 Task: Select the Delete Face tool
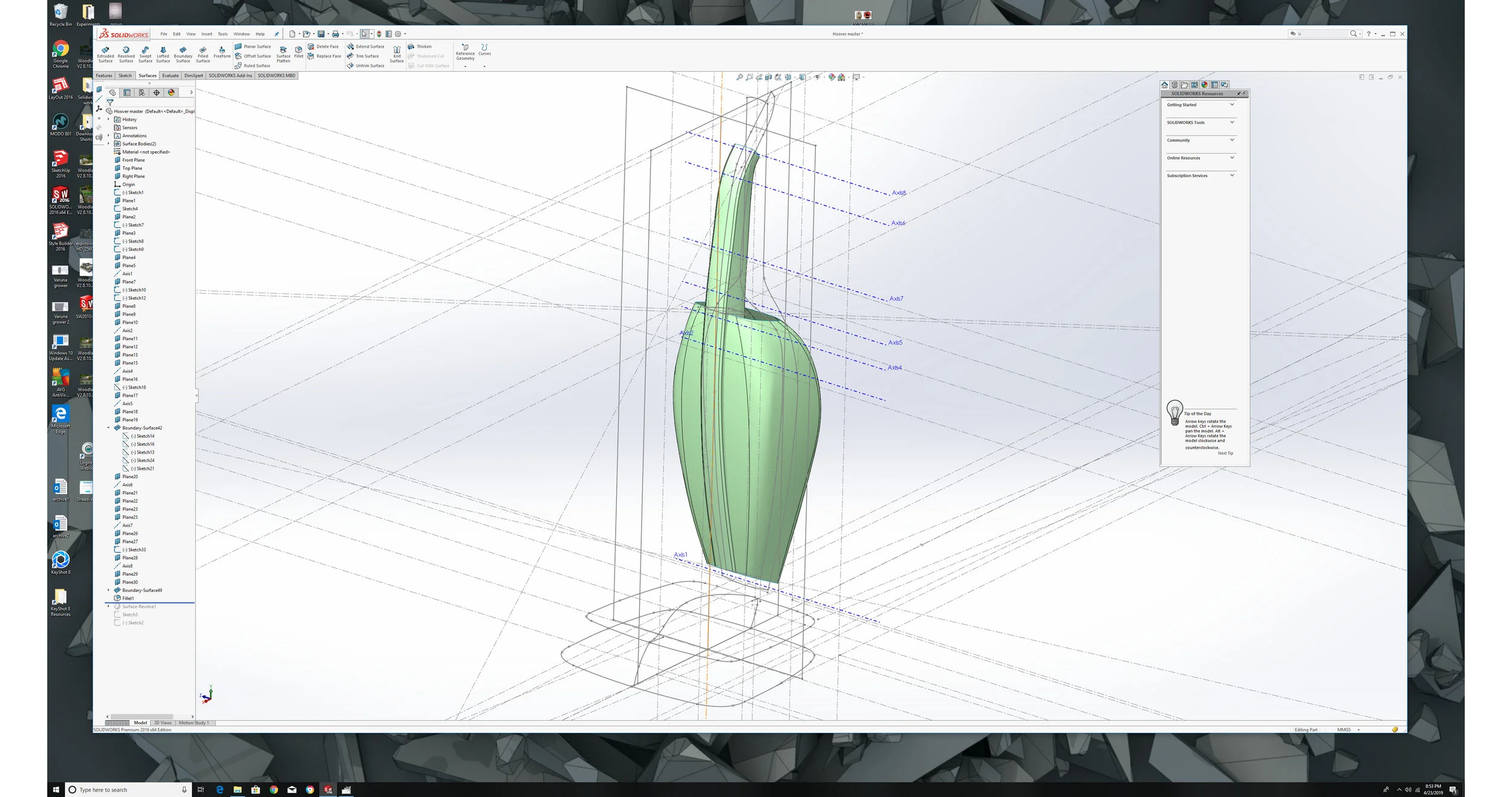click(x=323, y=47)
